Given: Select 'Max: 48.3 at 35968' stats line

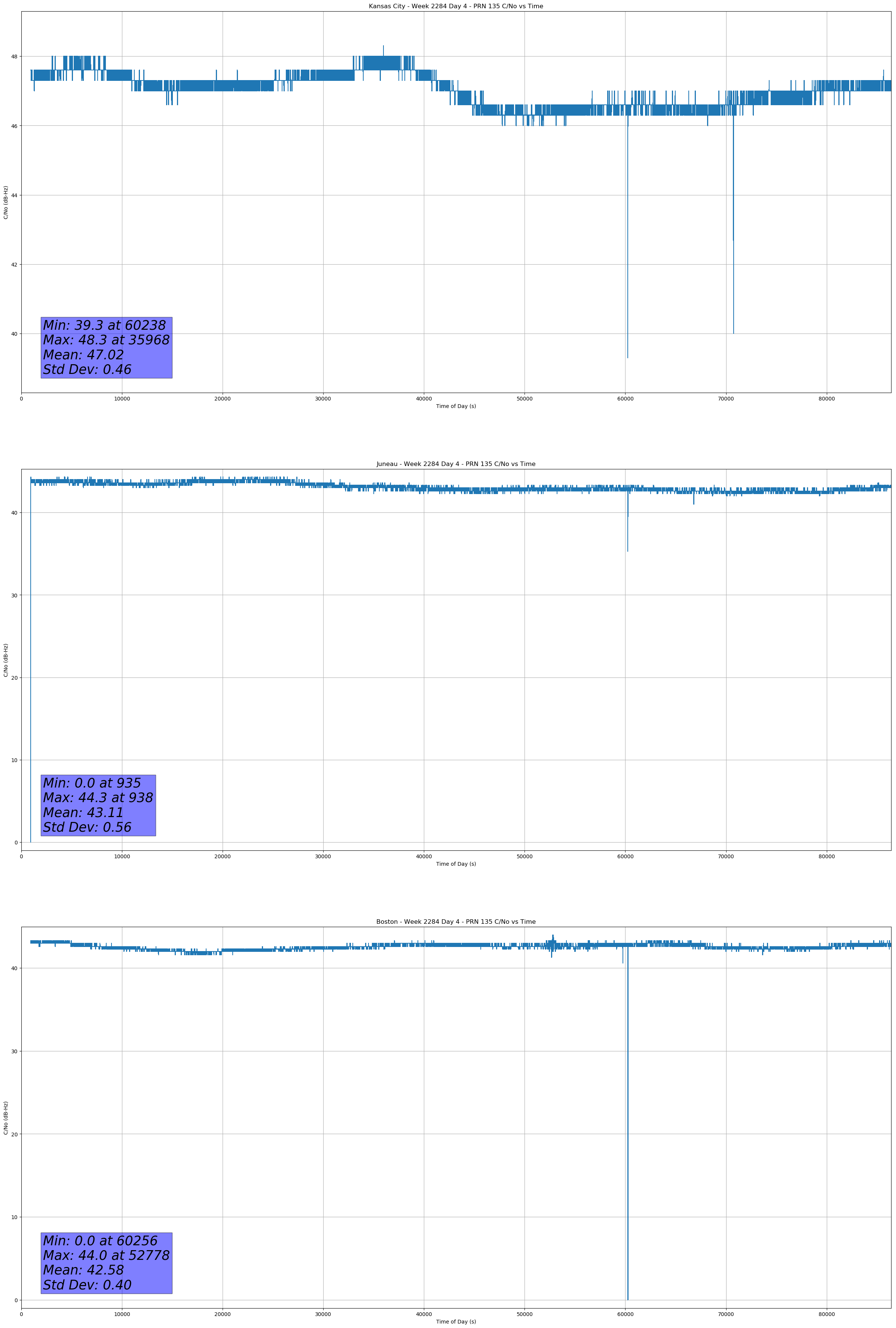Looking at the screenshot, I should (106, 340).
